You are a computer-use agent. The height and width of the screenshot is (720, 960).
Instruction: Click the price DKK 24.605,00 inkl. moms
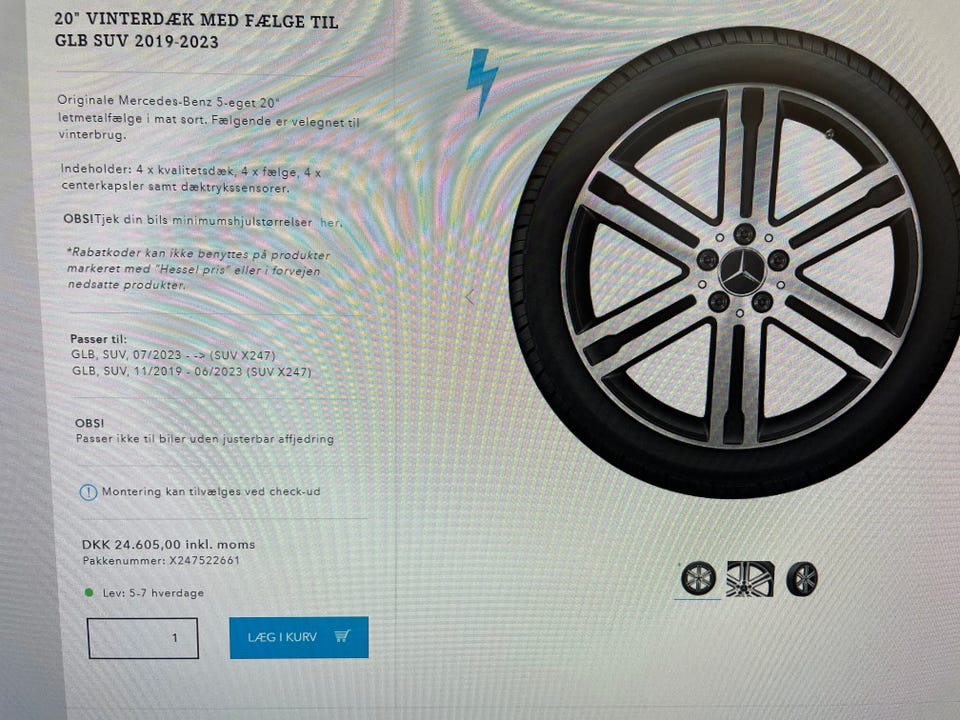point(168,544)
